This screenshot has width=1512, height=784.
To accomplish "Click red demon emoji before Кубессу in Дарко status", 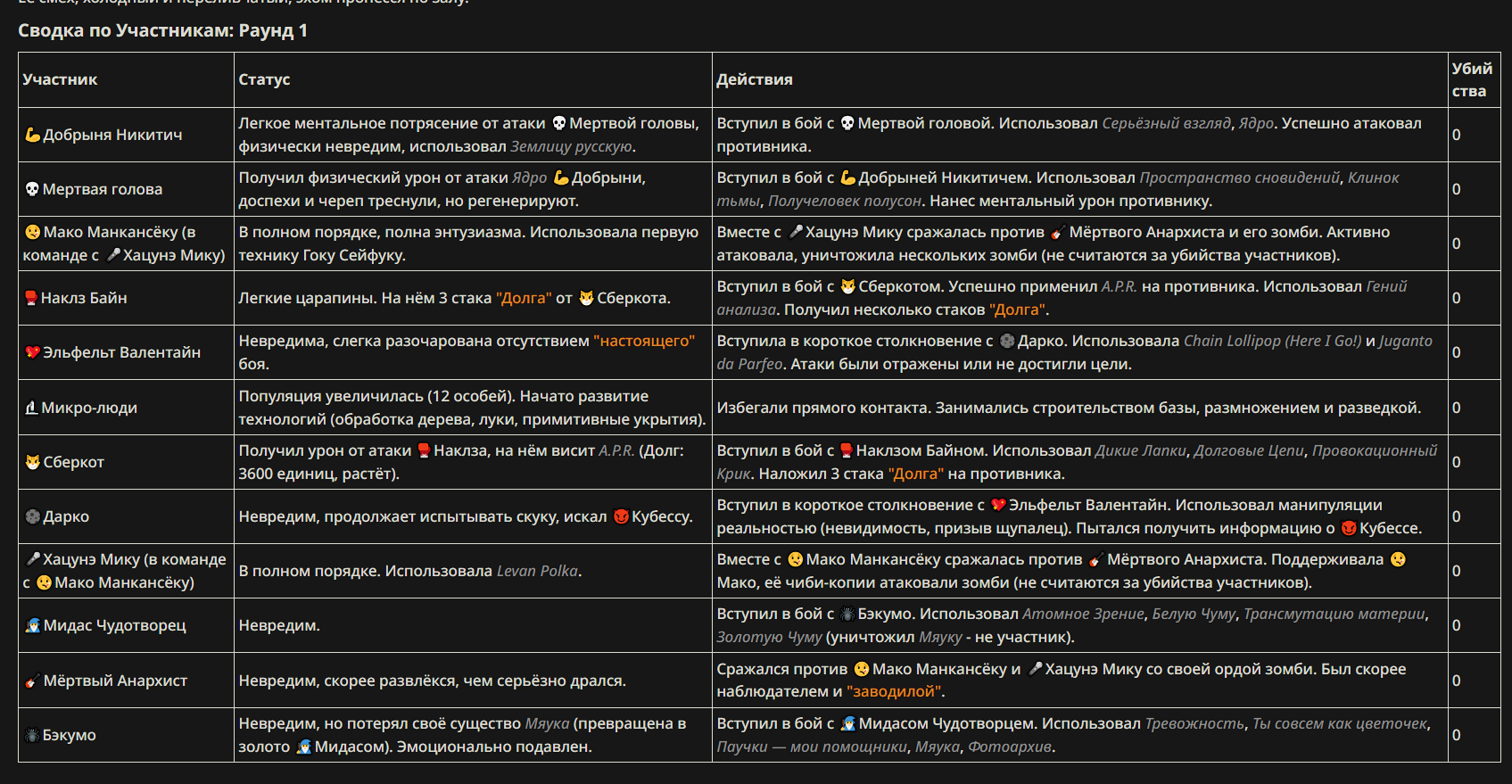I will (621, 516).
